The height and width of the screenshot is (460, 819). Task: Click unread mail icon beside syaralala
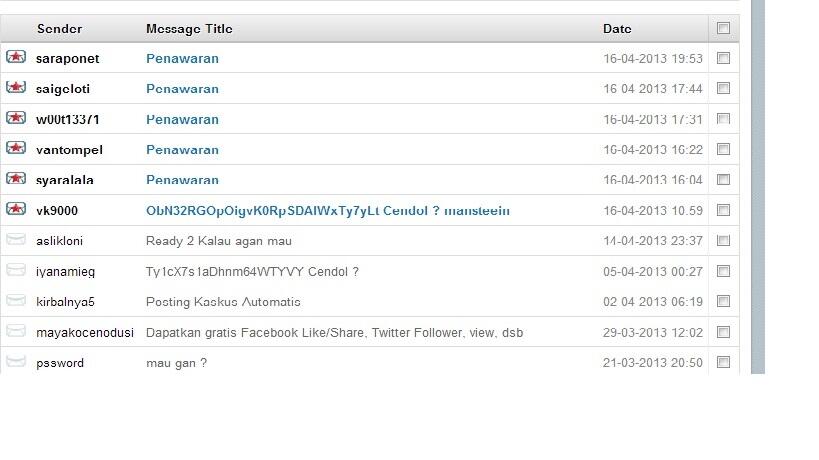15,178
